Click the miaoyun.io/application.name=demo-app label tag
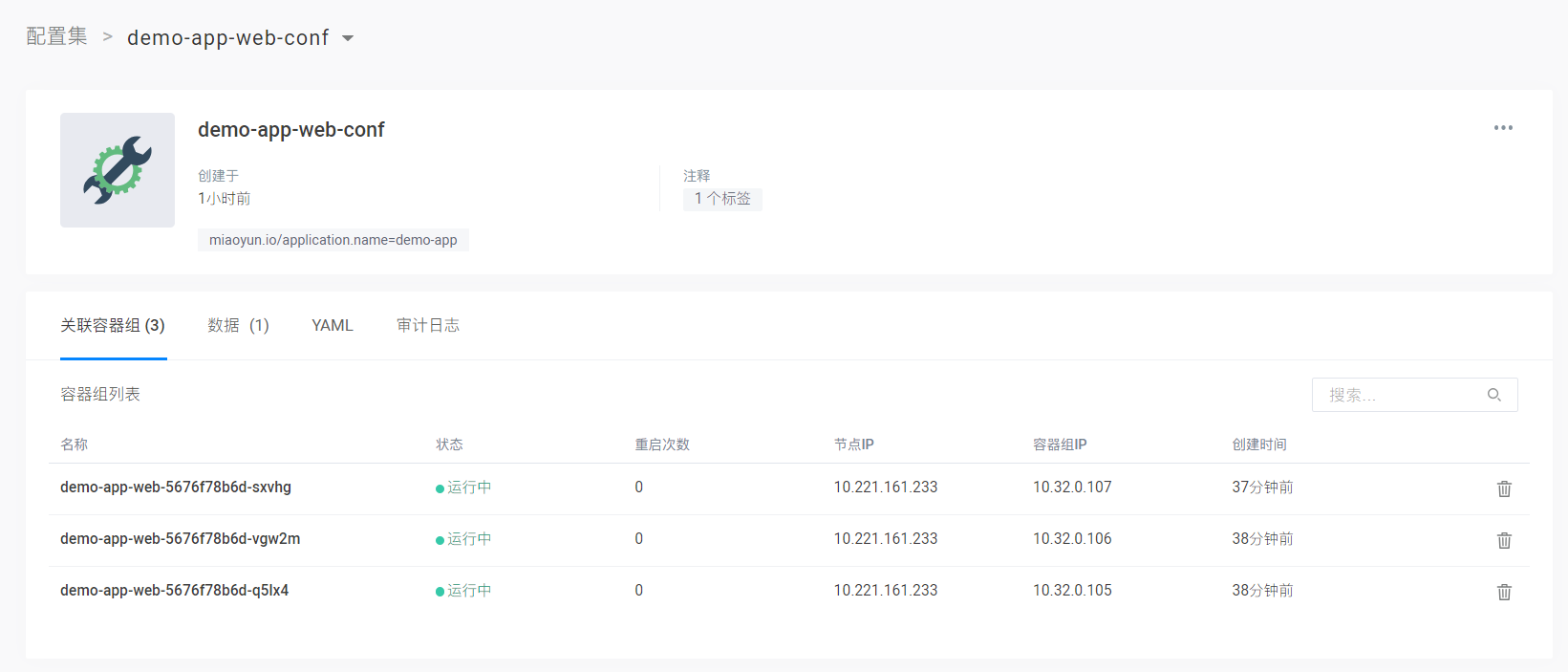Screen dimensions: 1568x672 (333, 240)
